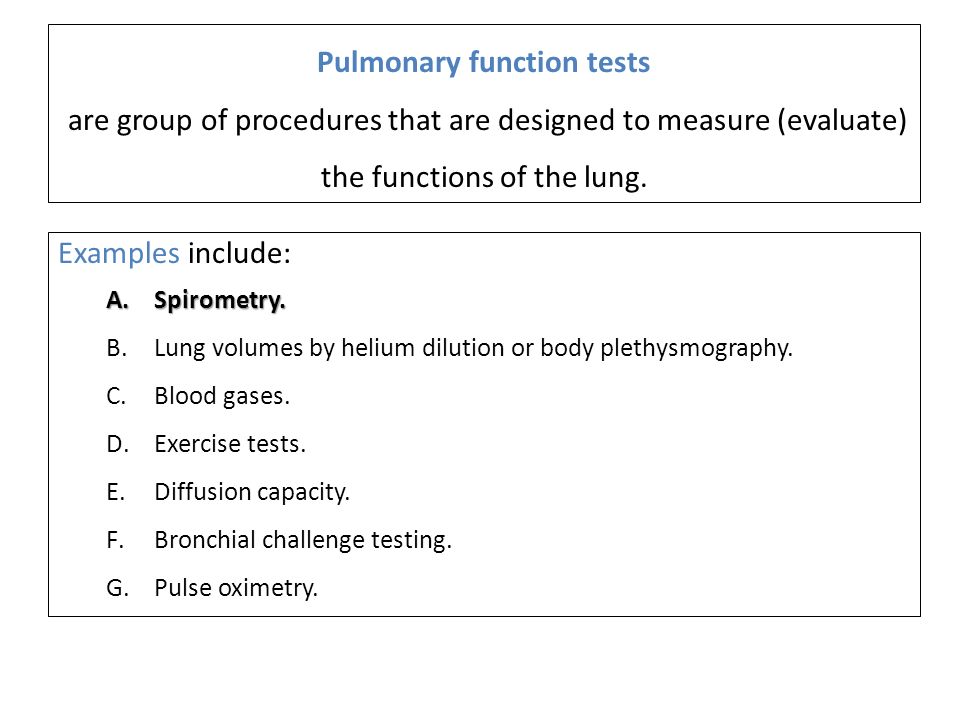Image resolution: width=960 pixels, height=720 pixels.
Task: Click the list letter D marker
Action: point(117,444)
